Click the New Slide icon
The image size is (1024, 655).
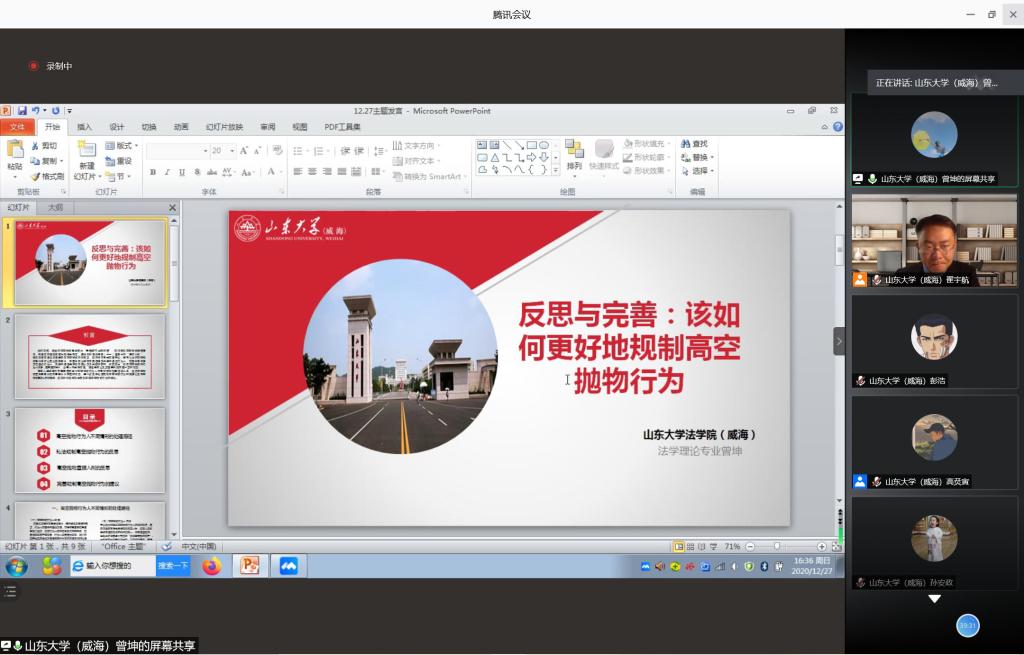[87, 150]
